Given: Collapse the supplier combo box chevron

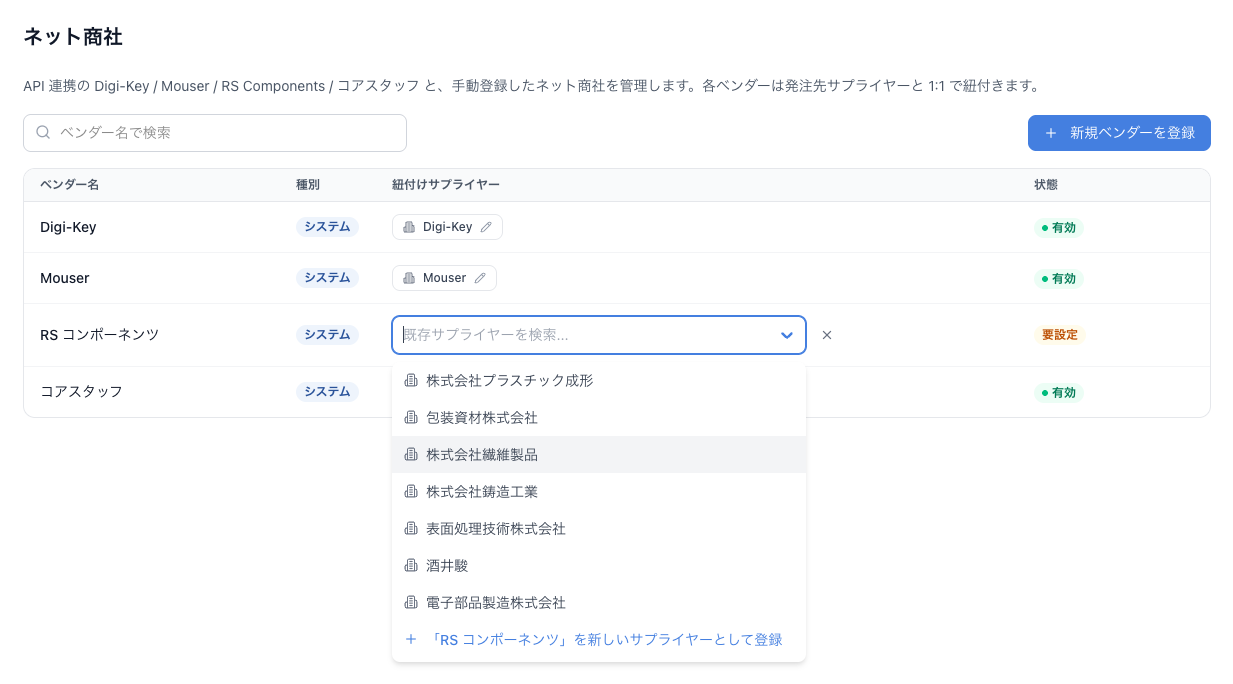Looking at the screenshot, I should (787, 336).
